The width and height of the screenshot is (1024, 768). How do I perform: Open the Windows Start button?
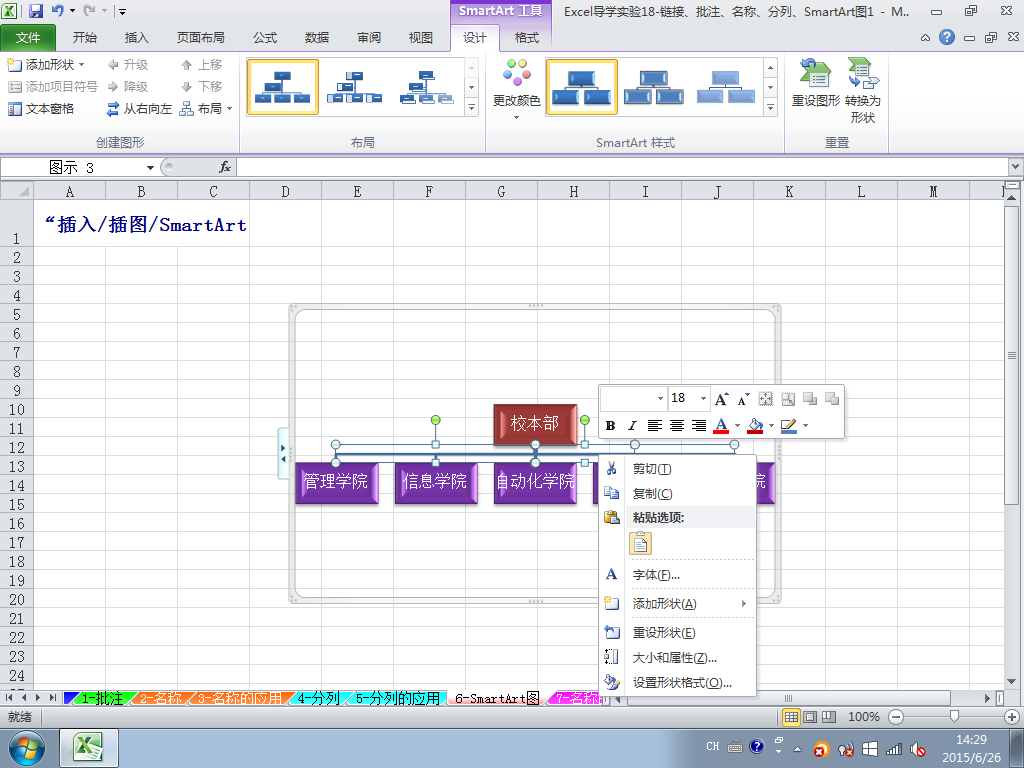coord(27,748)
